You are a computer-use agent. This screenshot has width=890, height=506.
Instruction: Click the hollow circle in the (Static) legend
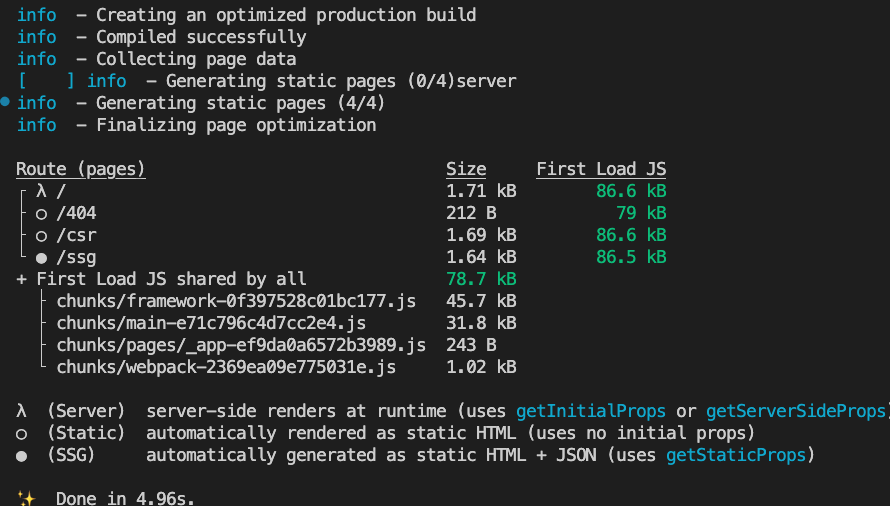(x=22, y=434)
